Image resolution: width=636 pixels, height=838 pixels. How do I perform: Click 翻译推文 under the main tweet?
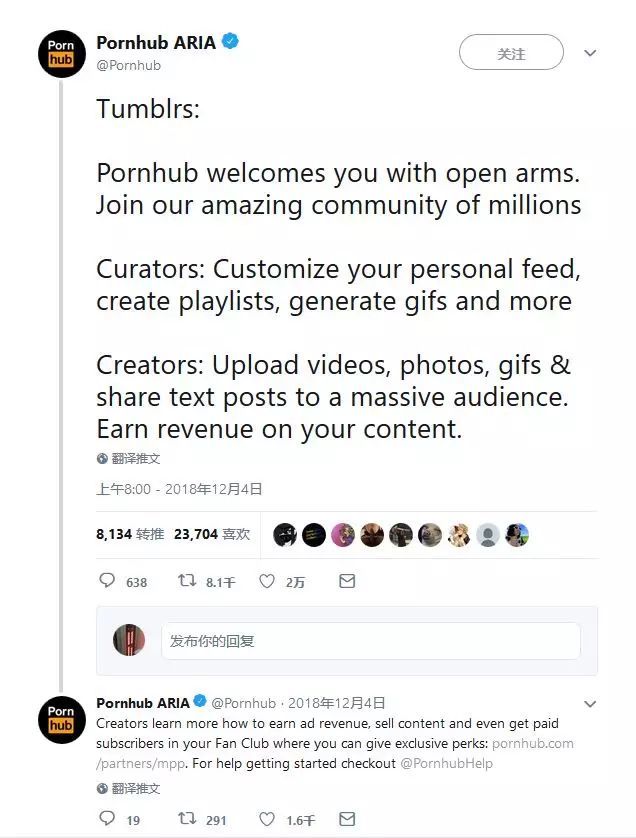(x=136, y=458)
